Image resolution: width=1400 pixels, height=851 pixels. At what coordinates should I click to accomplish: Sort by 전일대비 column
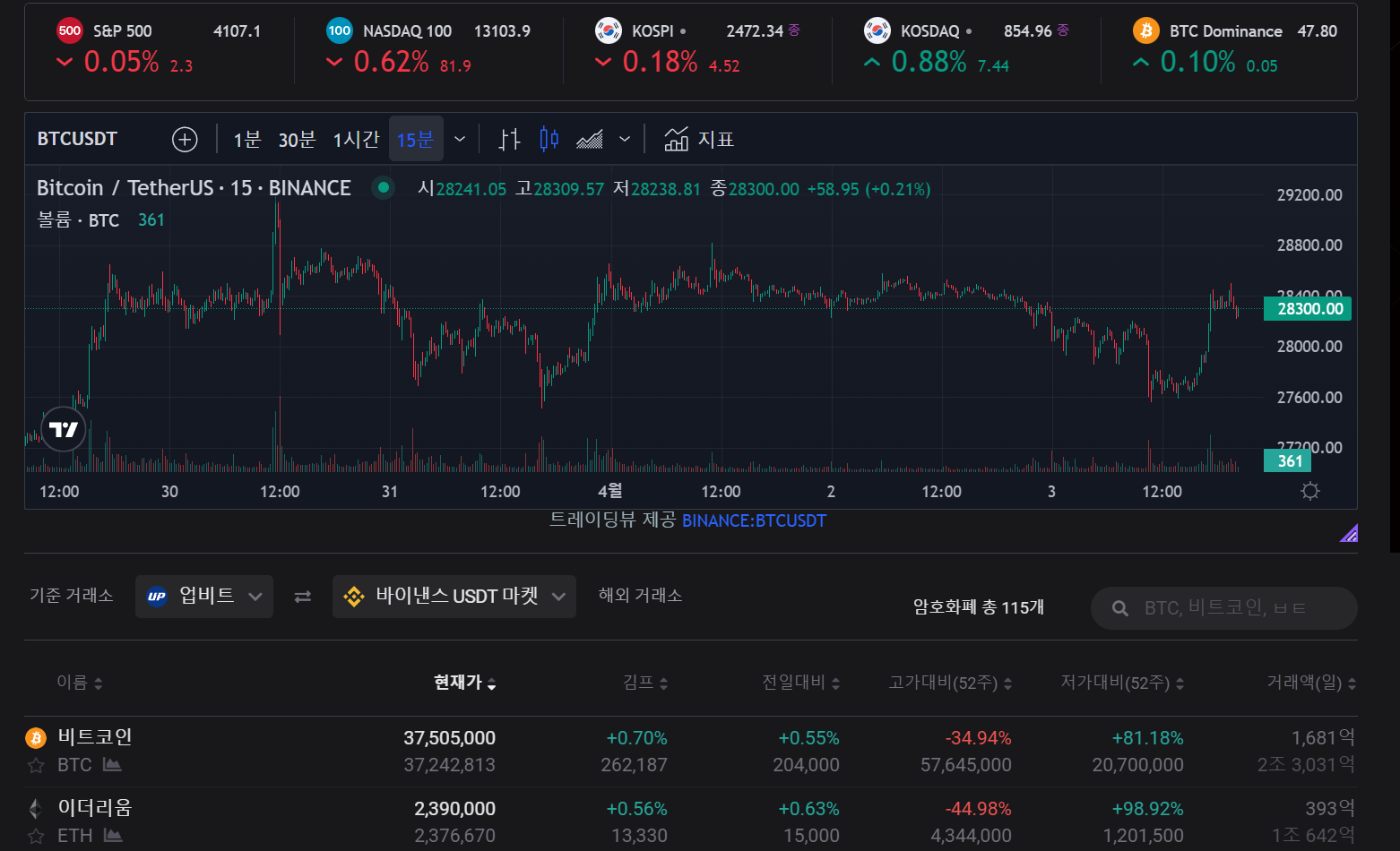click(x=801, y=683)
